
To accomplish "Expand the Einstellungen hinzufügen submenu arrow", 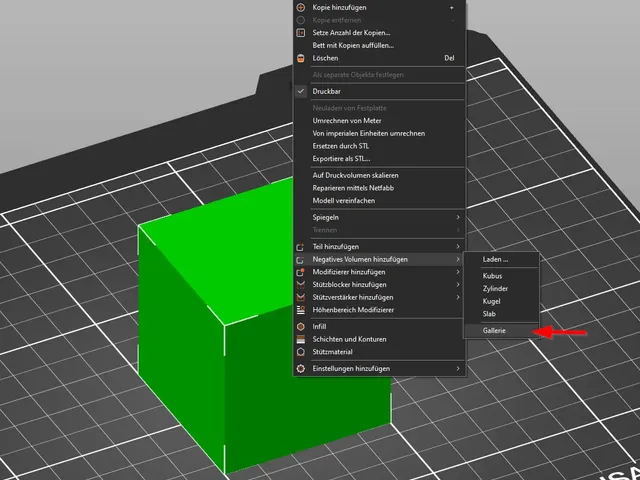I will point(458,369).
